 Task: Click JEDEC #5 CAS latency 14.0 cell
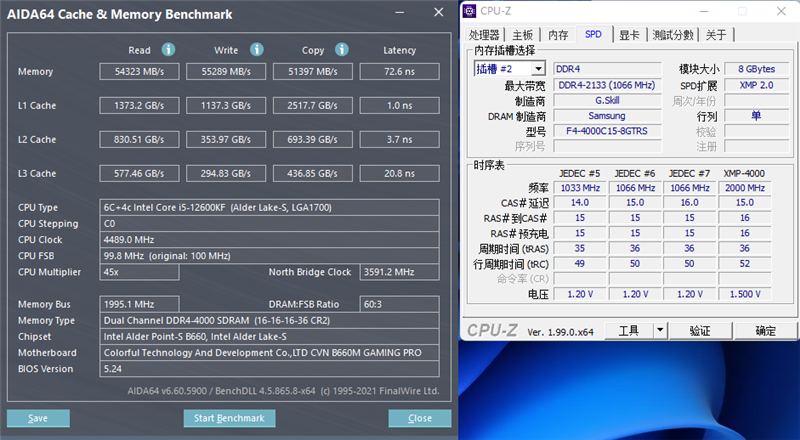pos(580,203)
